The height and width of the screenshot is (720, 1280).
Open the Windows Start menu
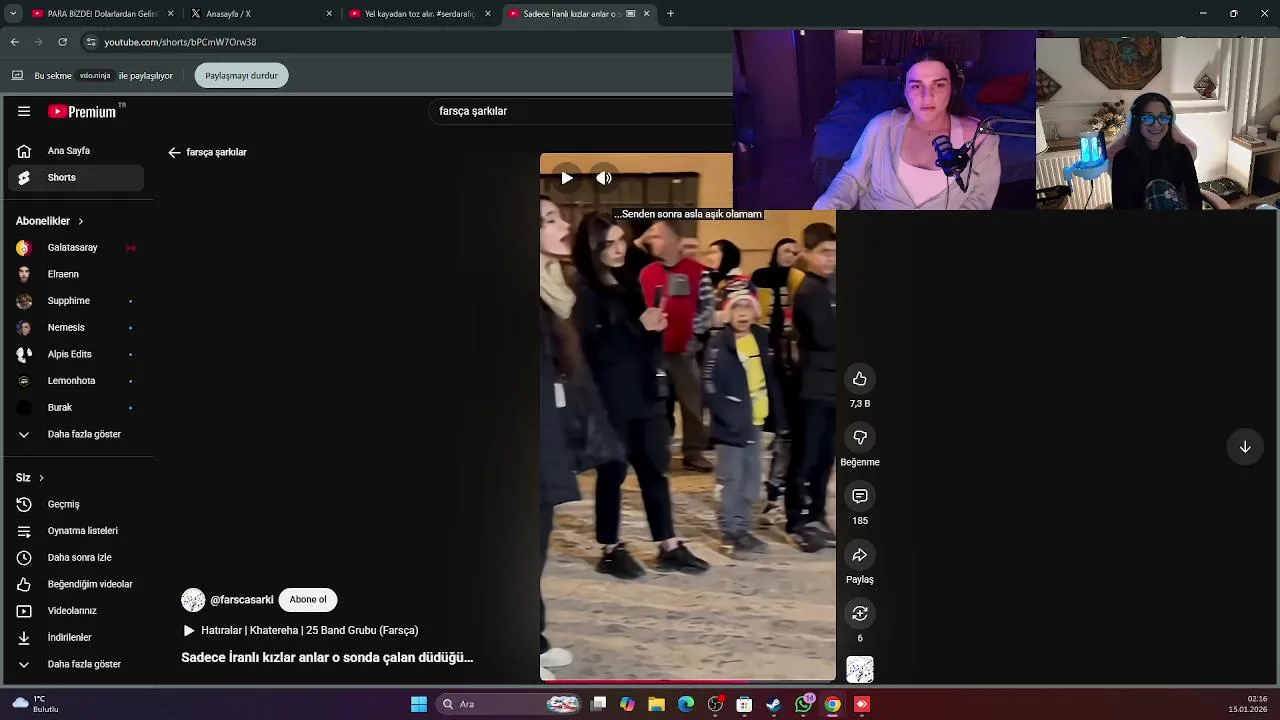(419, 705)
